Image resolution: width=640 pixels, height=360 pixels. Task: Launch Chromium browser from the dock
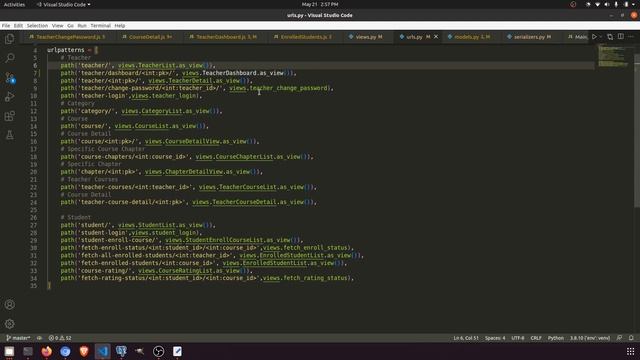(x=65, y=351)
